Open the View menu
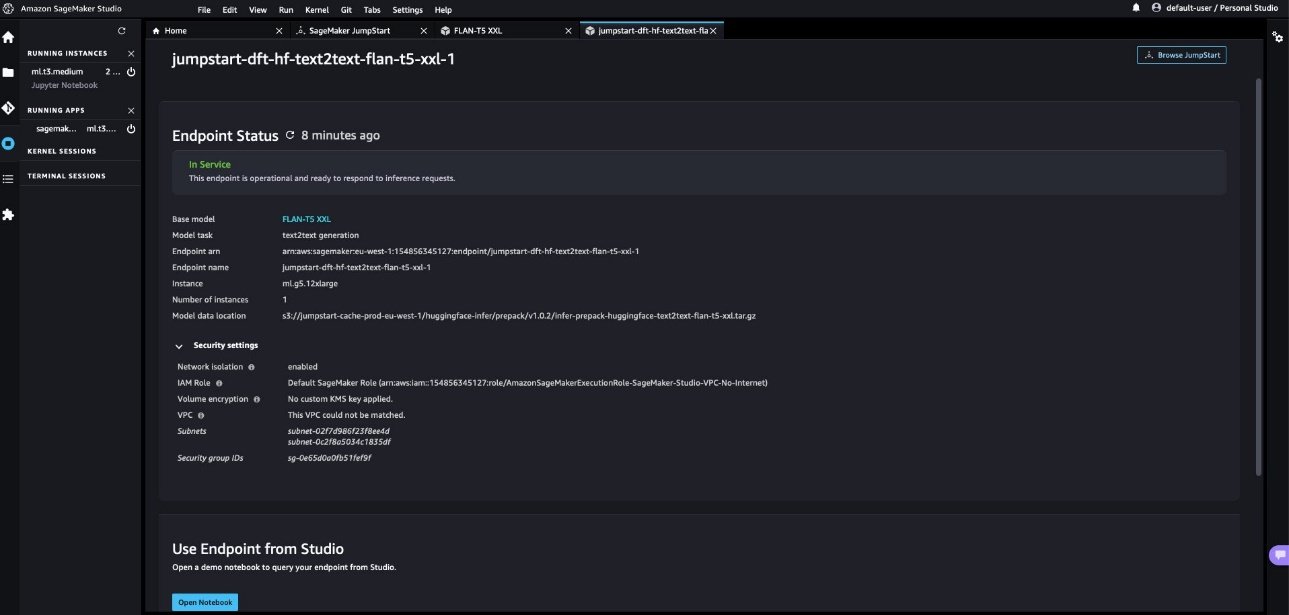 (x=257, y=9)
